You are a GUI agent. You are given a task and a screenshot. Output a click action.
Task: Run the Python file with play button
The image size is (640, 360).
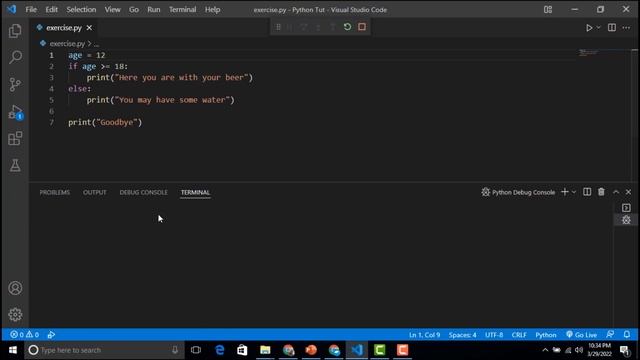point(589,28)
